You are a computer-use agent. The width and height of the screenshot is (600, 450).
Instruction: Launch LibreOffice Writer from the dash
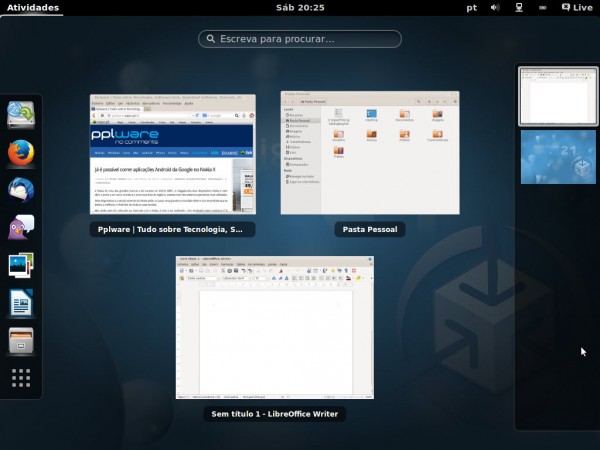[21, 303]
